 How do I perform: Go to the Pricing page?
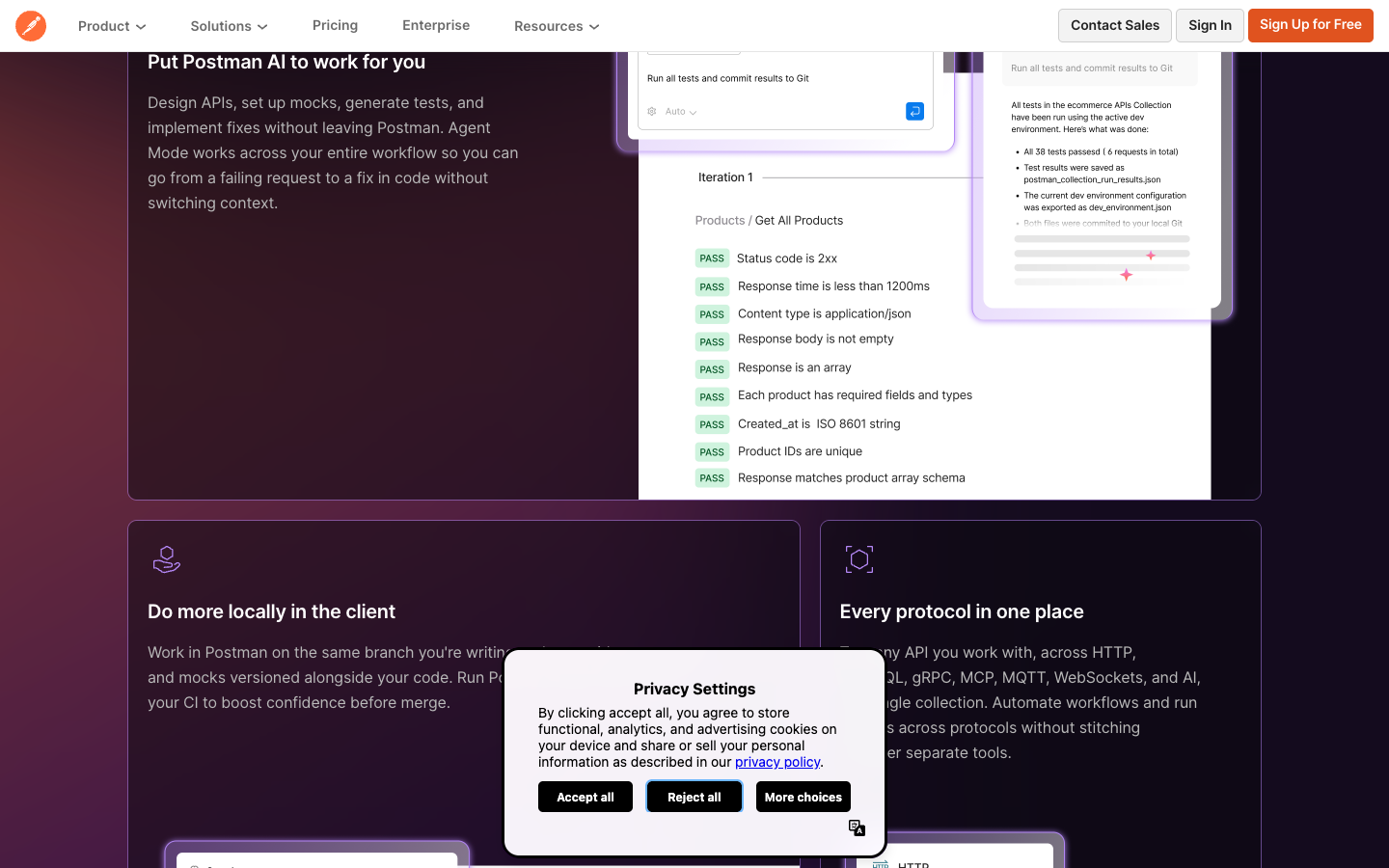(335, 25)
